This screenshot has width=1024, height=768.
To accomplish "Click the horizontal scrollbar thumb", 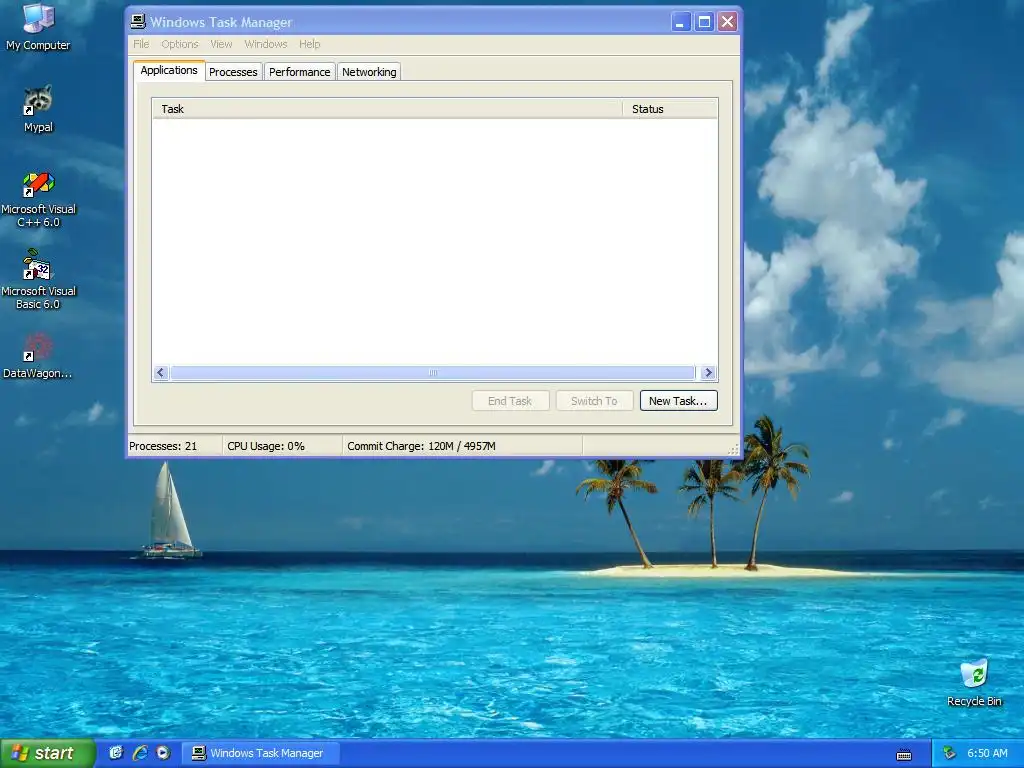I will (432, 373).
